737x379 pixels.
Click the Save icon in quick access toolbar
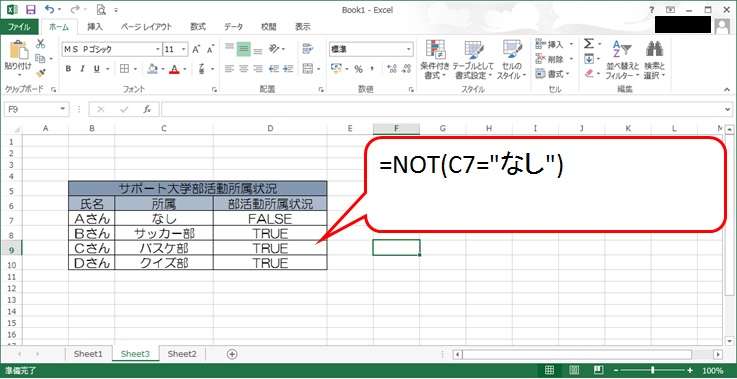click(x=31, y=9)
